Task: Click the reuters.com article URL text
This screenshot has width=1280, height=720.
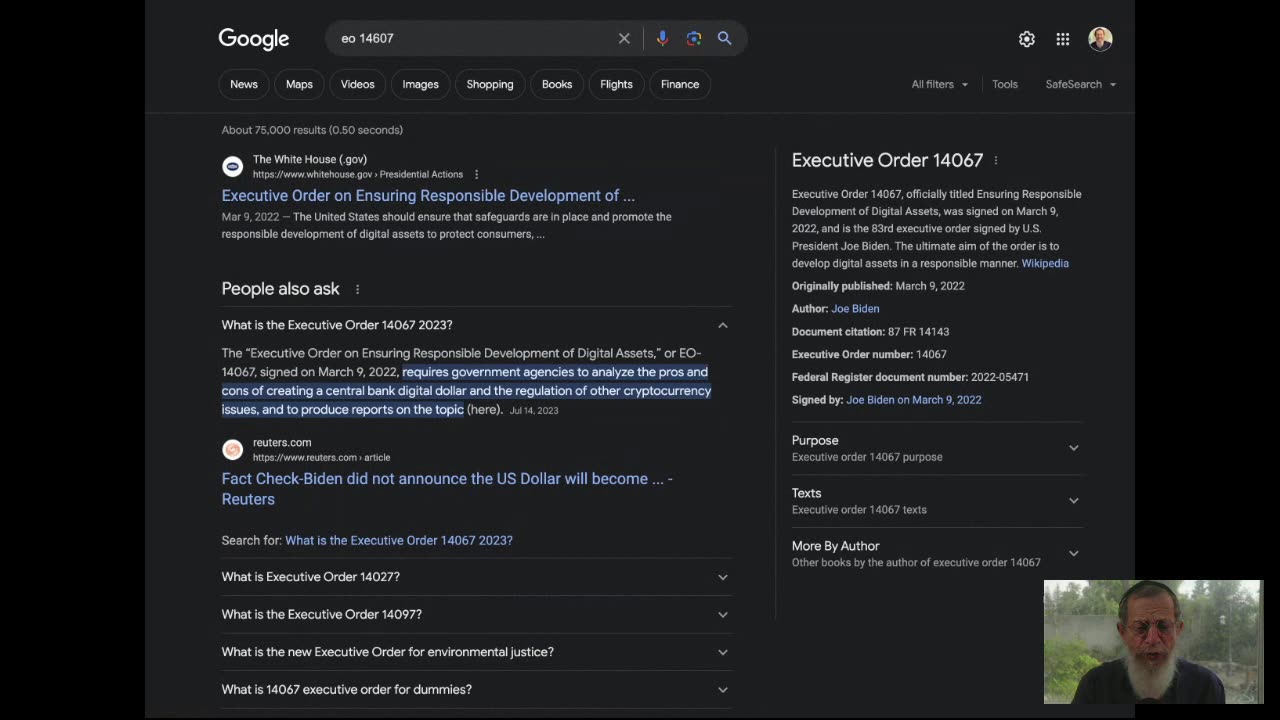Action: [322, 457]
